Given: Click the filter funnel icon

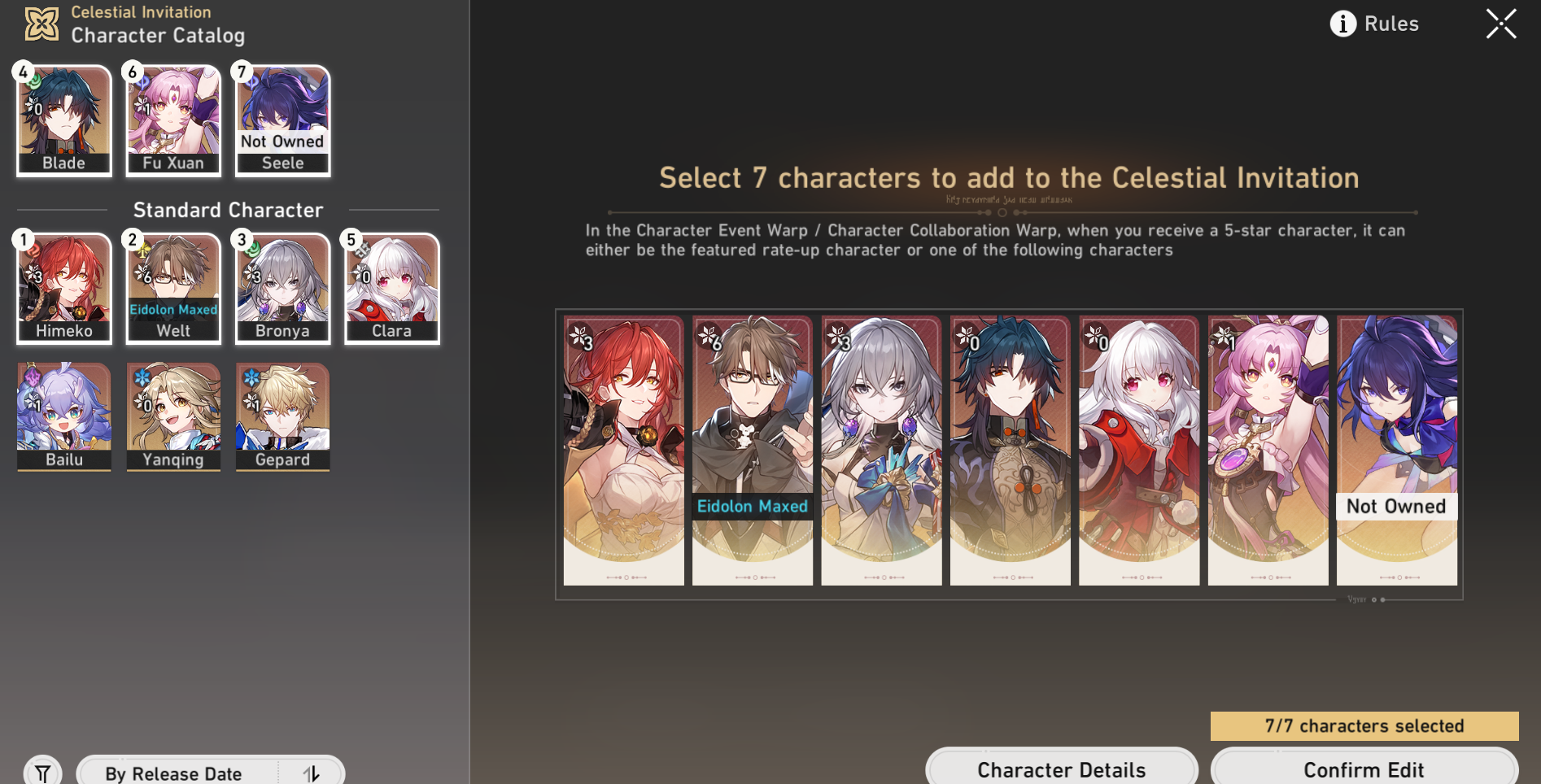Looking at the screenshot, I should tap(42, 771).
